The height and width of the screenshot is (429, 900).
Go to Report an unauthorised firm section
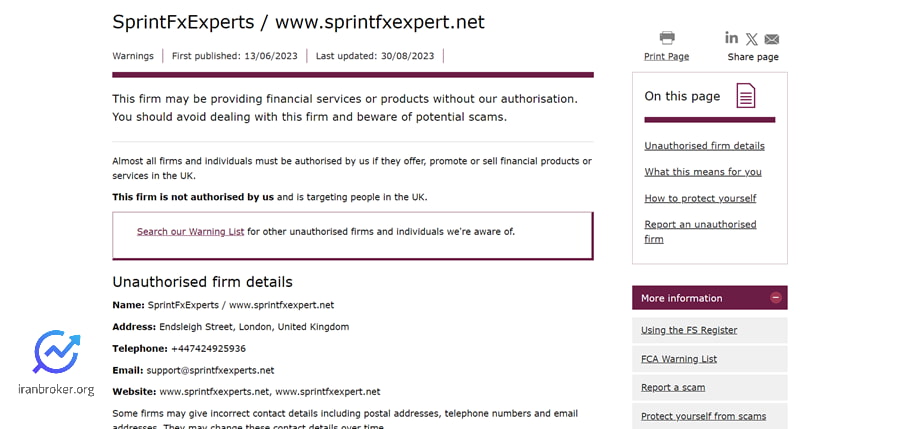[700, 231]
